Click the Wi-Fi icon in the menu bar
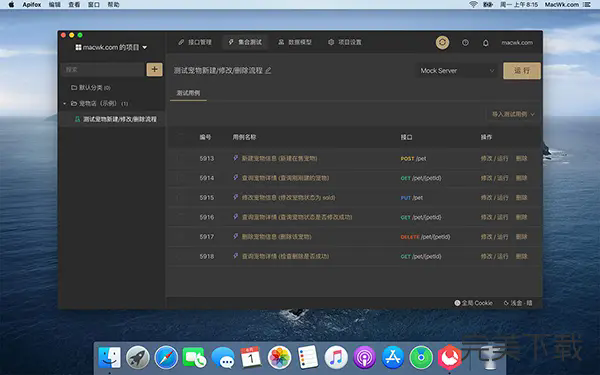The height and width of the screenshot is (375, 600). [473, 5]
